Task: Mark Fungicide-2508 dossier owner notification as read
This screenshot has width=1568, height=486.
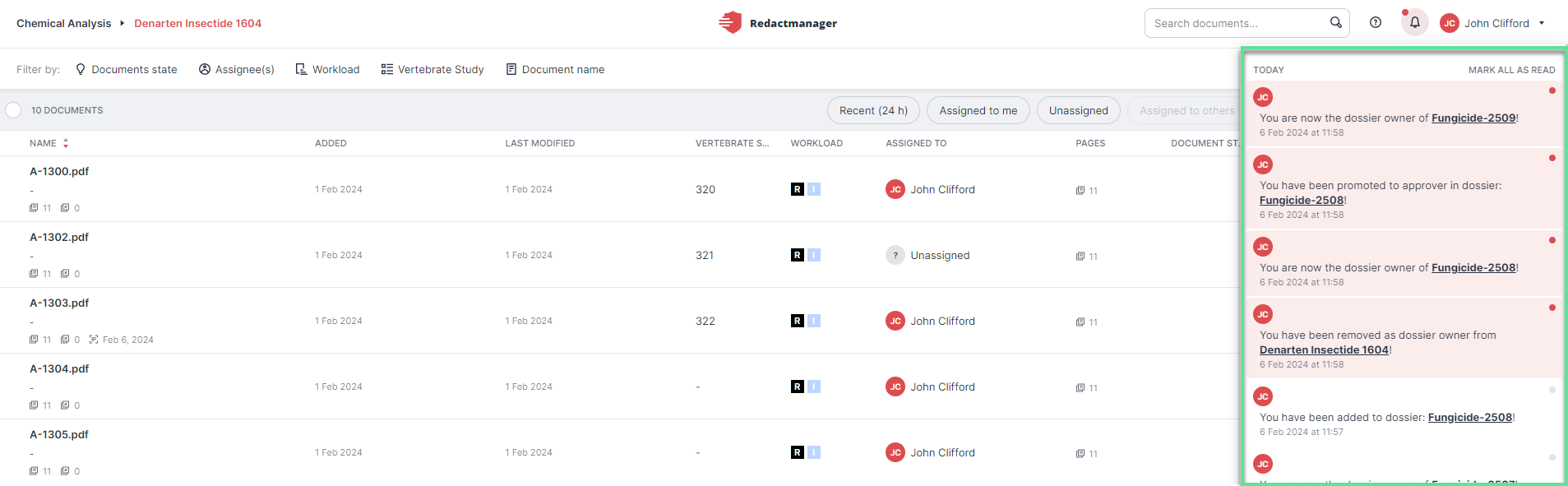Action: tap(1552, 240)
